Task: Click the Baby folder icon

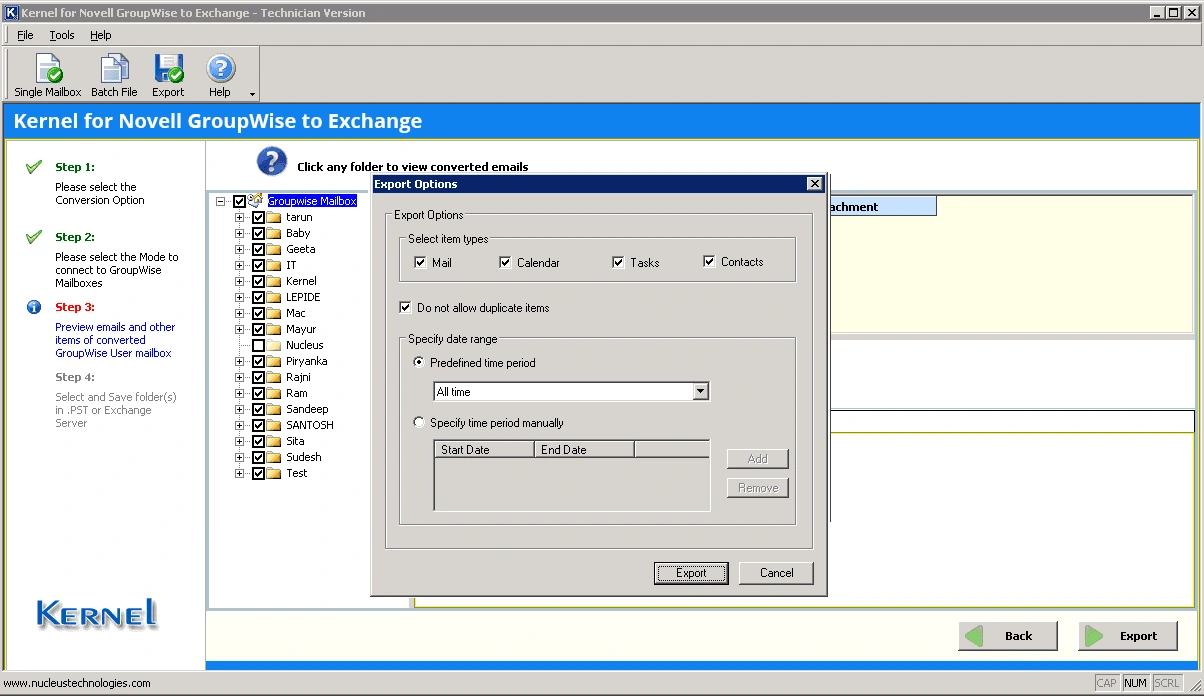Action: coord(274,233)
